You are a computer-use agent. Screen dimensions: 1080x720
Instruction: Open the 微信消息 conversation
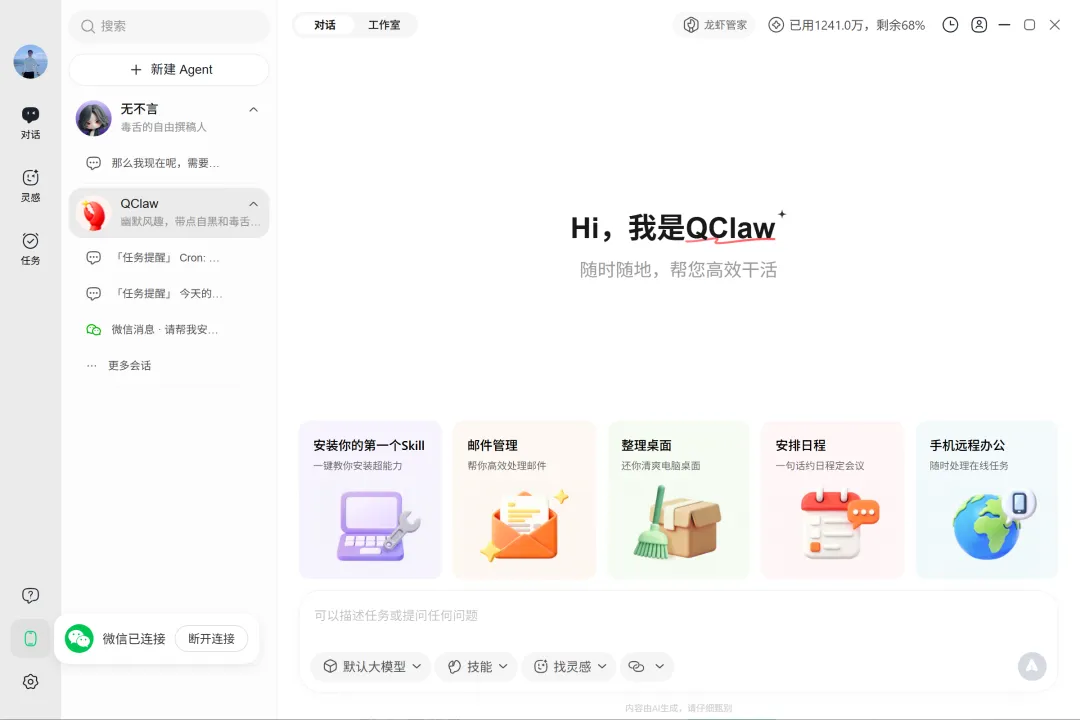pos(169,329)
